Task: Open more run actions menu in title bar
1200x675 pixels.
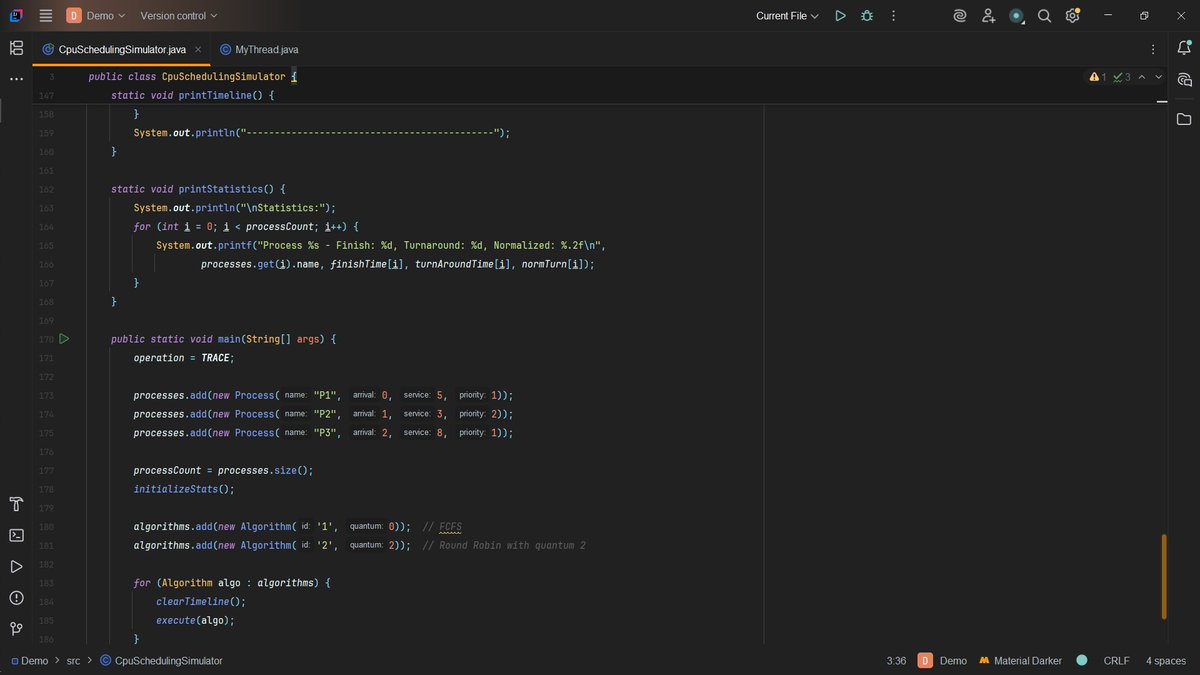Action: (893, 16)
